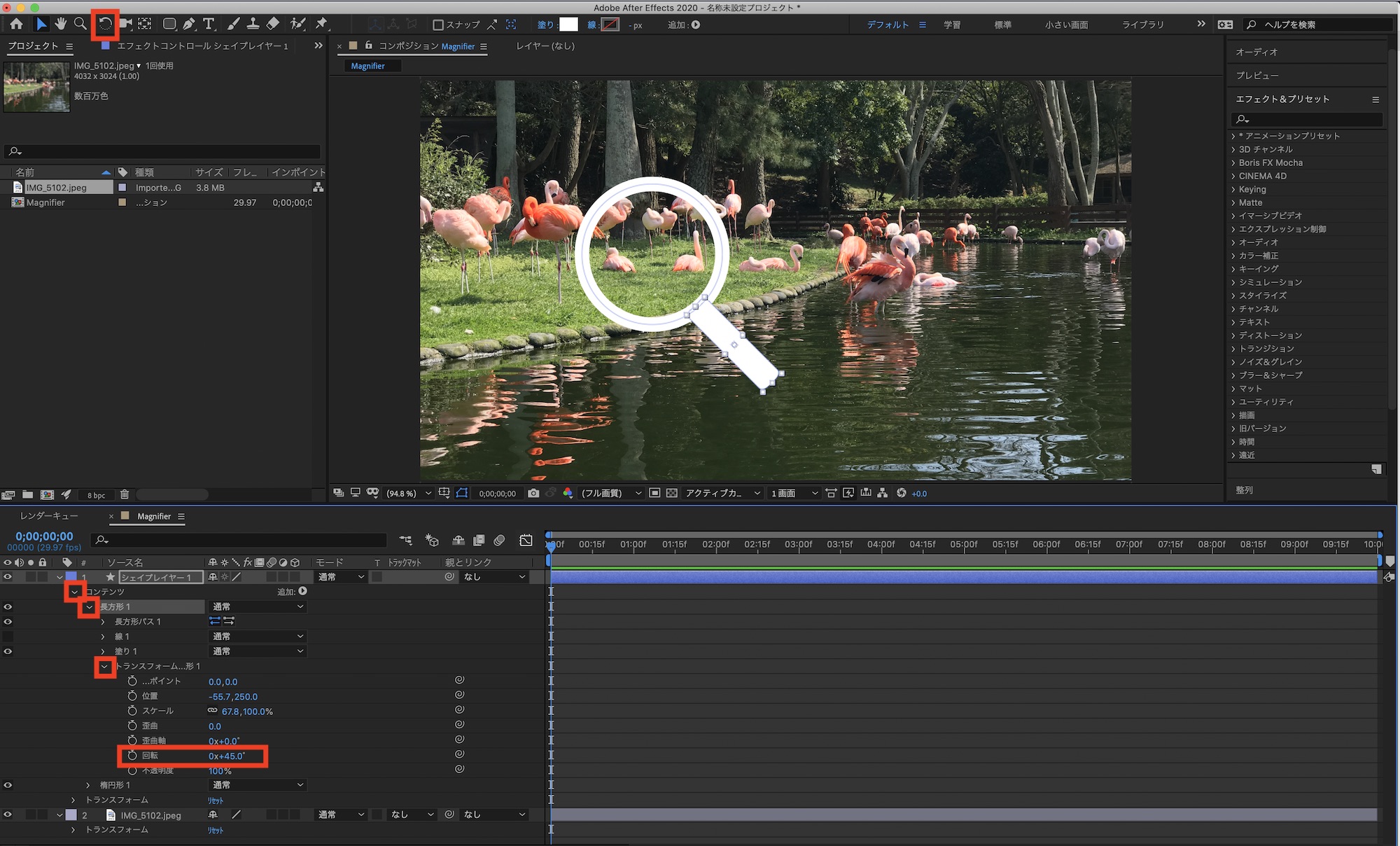Switch to the 学習 workspace
The height and width of the screenshot is (846, 1400).
(952, 25)
